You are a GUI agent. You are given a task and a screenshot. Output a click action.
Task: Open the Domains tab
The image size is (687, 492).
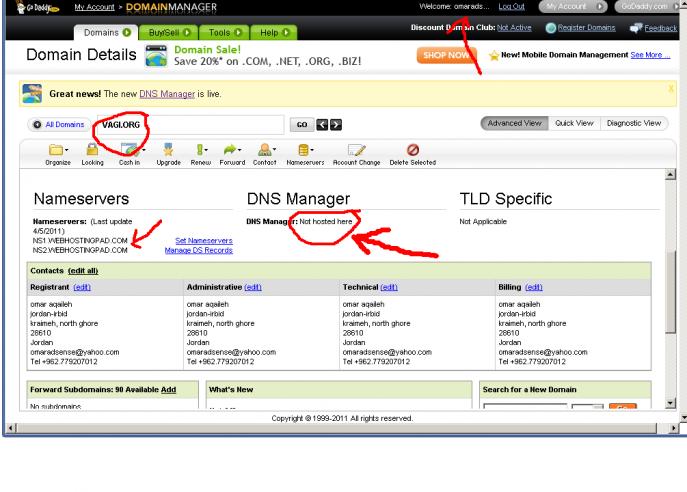[x=106, y=33]
